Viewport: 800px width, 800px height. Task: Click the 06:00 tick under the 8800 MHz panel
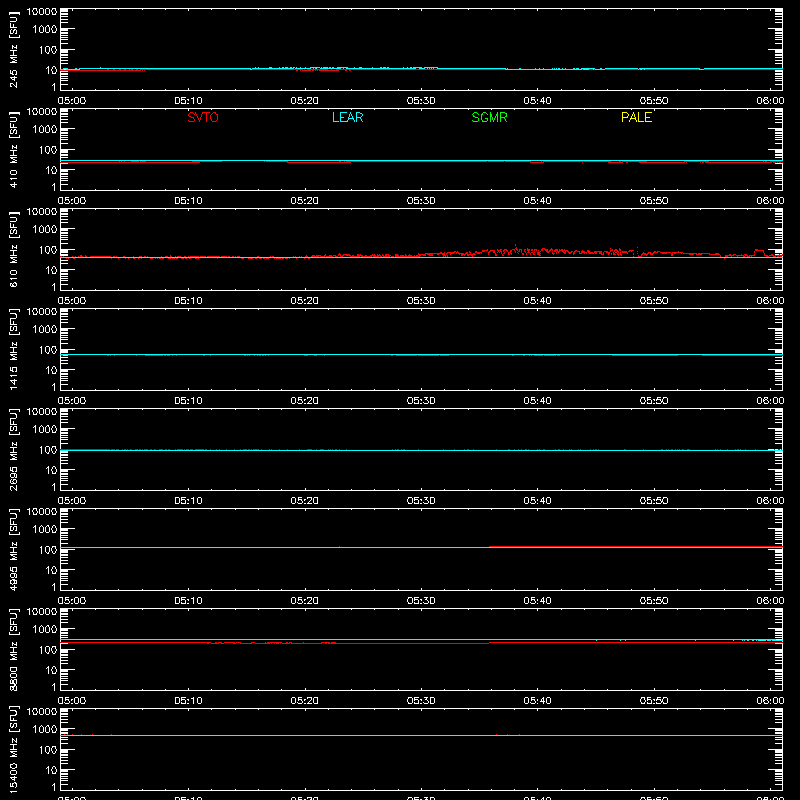tap(770, 701)
